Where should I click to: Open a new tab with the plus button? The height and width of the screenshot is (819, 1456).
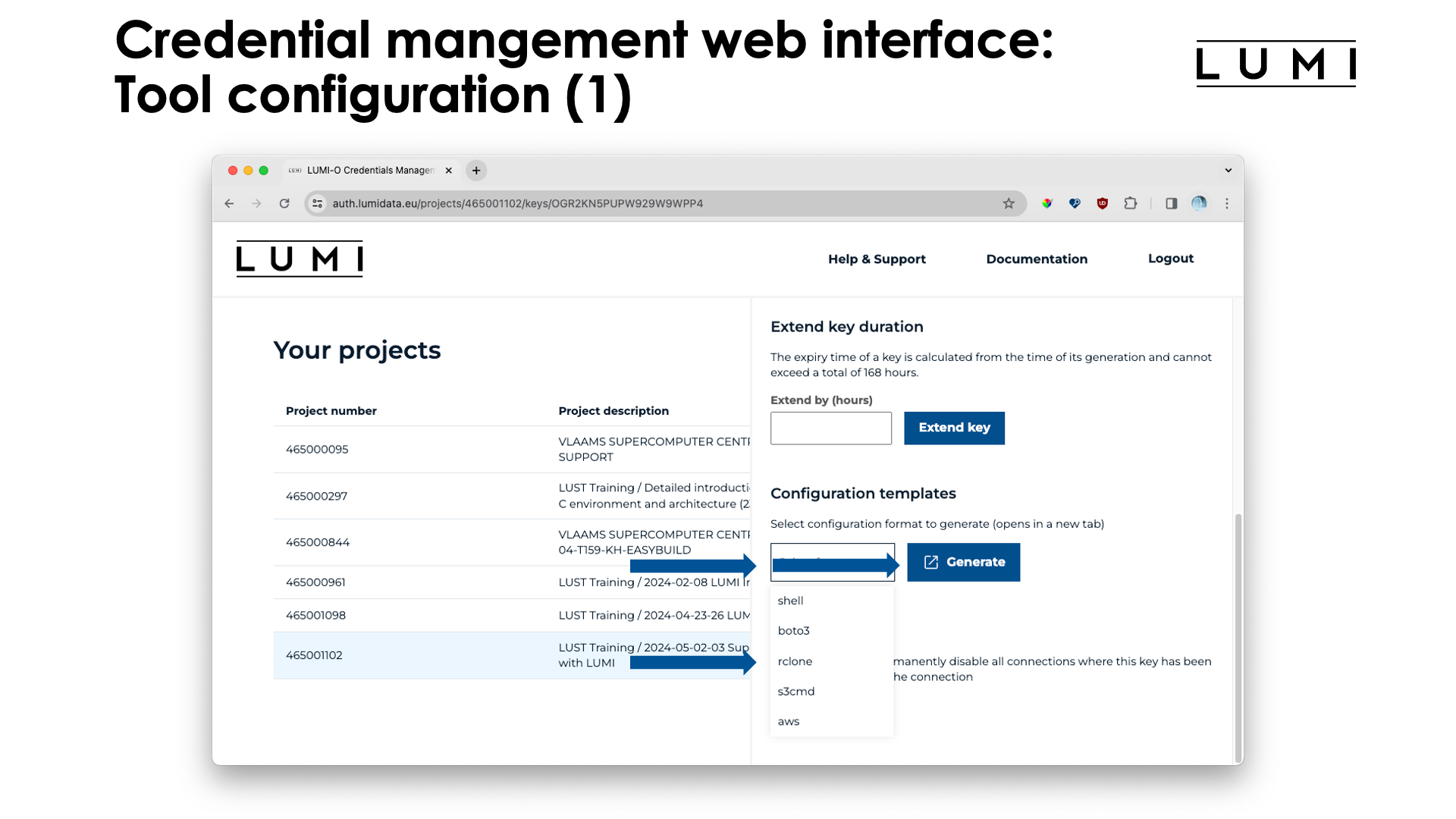tap(476, 171)
